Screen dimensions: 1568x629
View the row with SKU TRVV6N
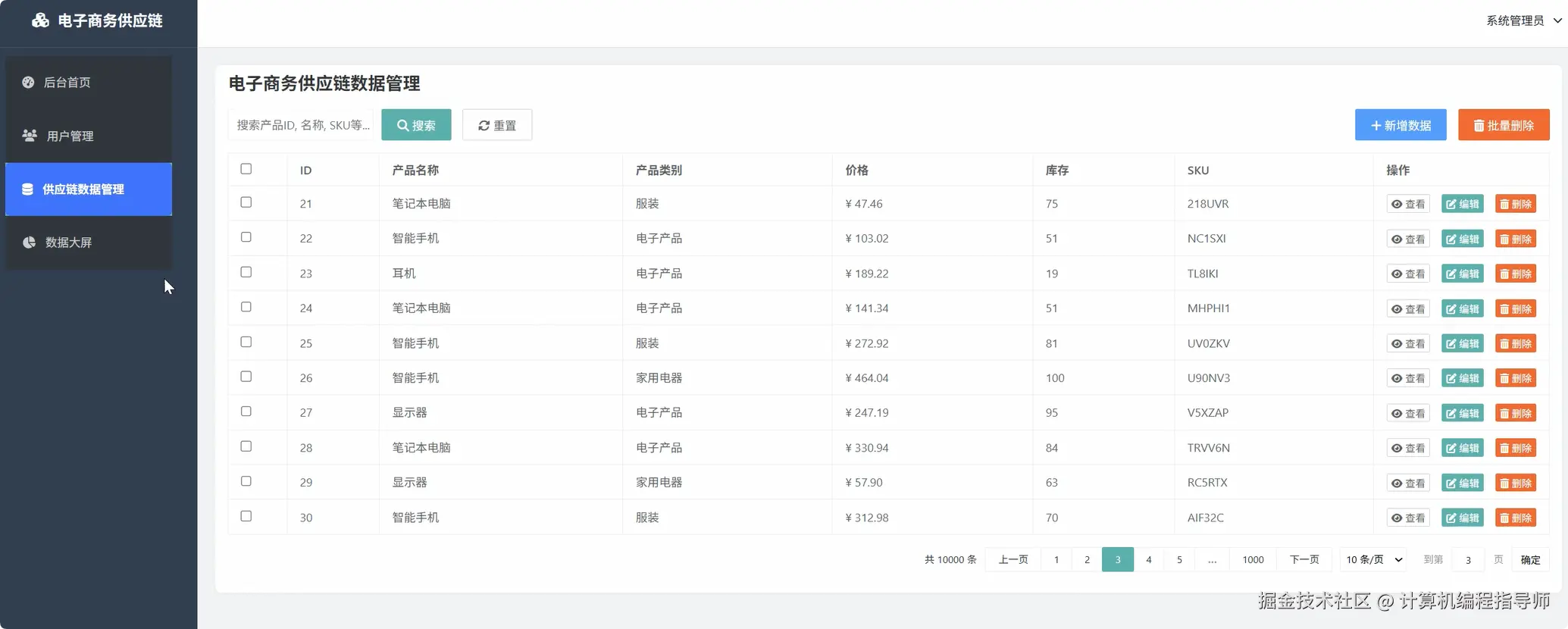click(x=1408, y=448)
